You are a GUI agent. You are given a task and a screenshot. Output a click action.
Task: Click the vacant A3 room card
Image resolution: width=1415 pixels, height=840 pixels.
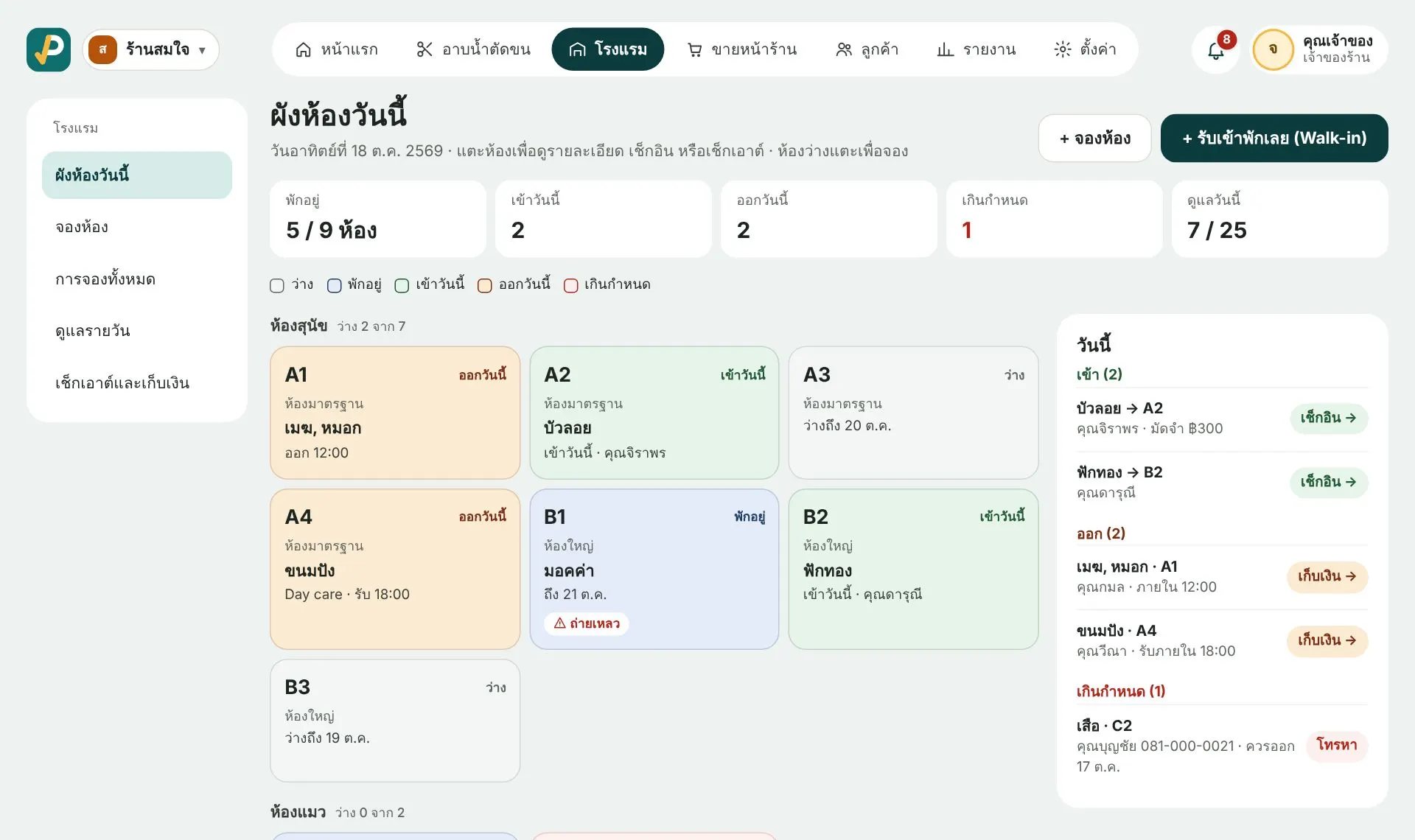[913, 413]
